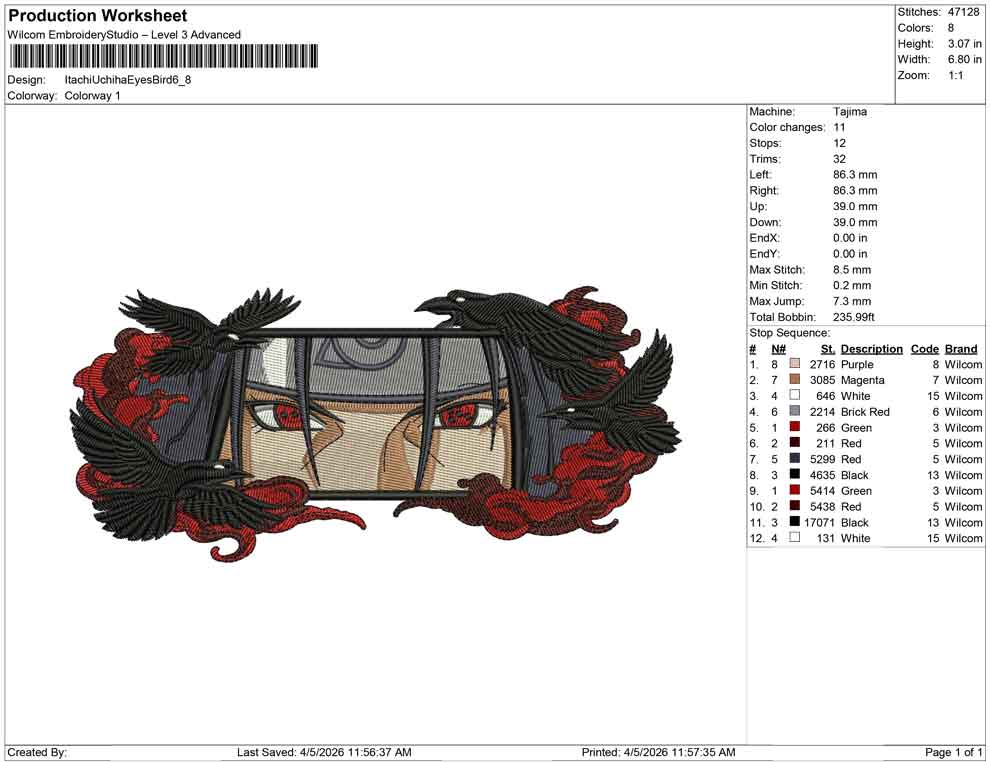The width and height of the screenshot is (990, 762).
Task: Click the Min Stitch value '0.2 mm'
Action: 852,285
